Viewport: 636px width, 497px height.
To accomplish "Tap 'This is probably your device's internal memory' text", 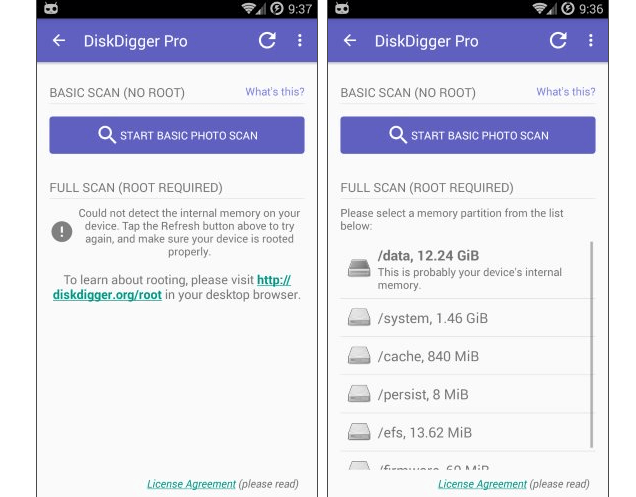I will pyautogui.click(x=470, y=278).
